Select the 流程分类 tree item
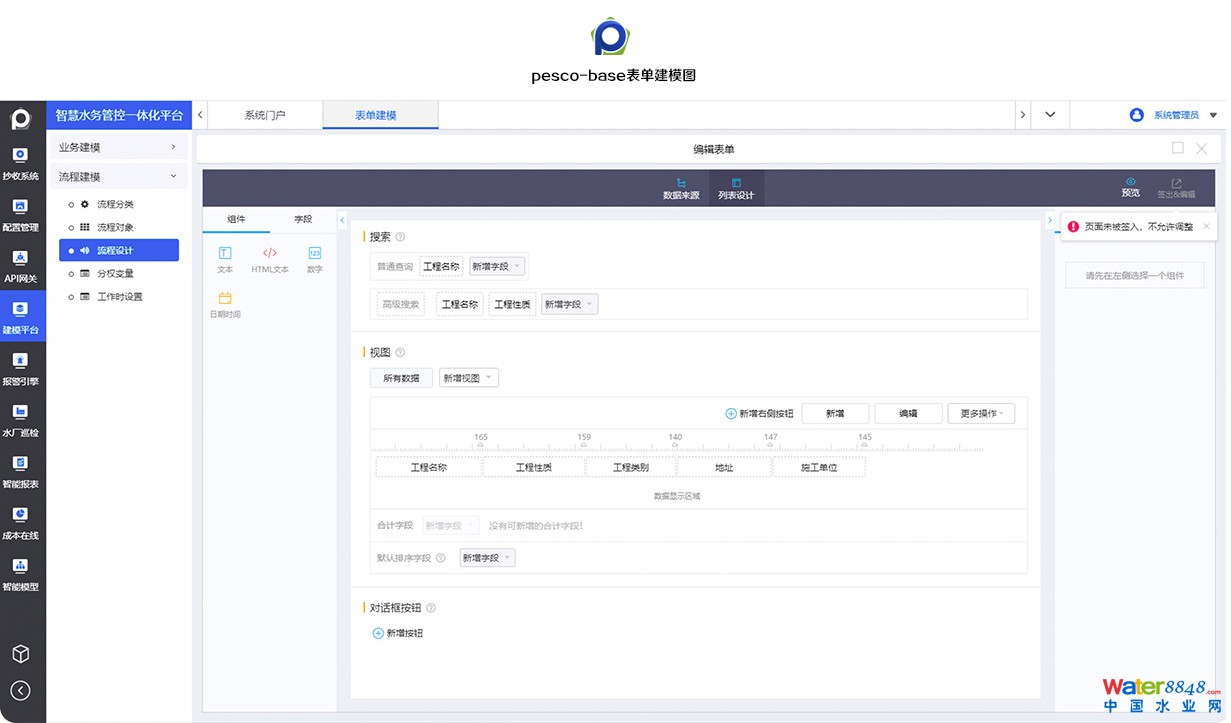 click(115, 204)
